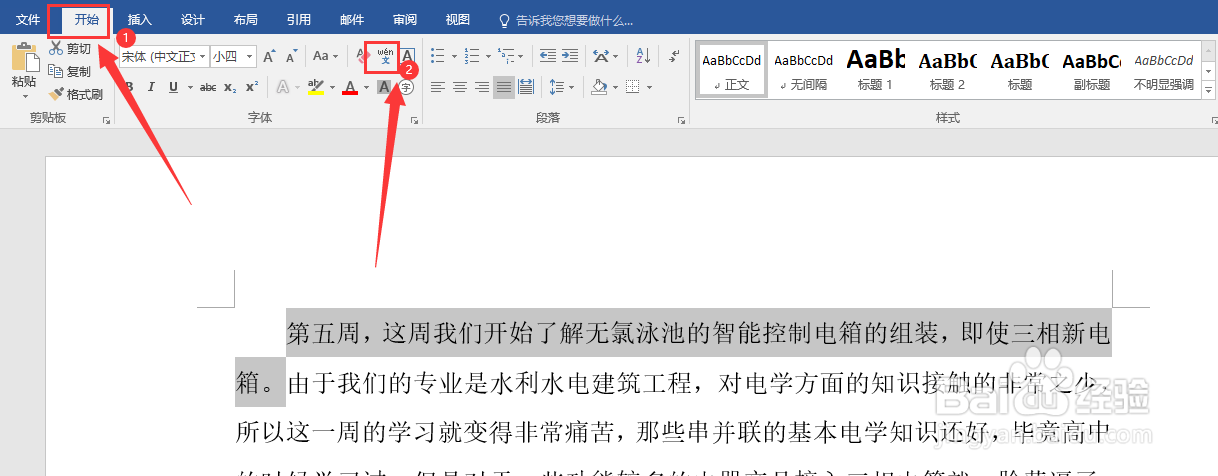Clear all formatting with eraser icon
This screenshot has height=476, width=1218.
(x=363, y=56)
